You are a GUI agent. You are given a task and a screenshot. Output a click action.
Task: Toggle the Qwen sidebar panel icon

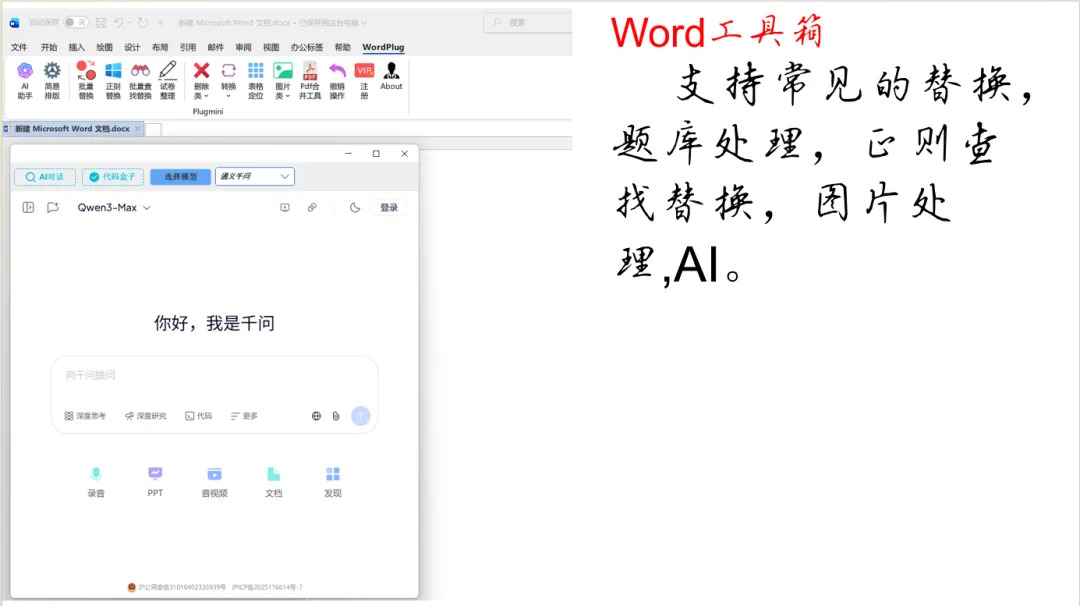pyautogui.click(x=28, y=207)
